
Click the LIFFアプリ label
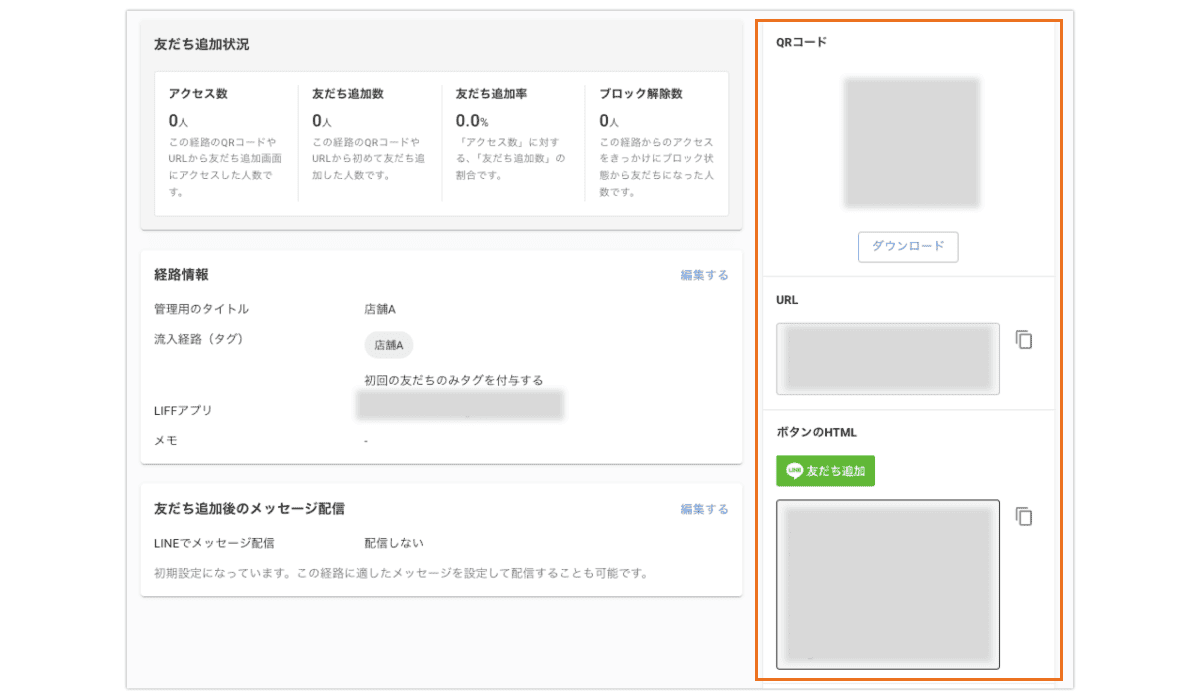point(183,411)
